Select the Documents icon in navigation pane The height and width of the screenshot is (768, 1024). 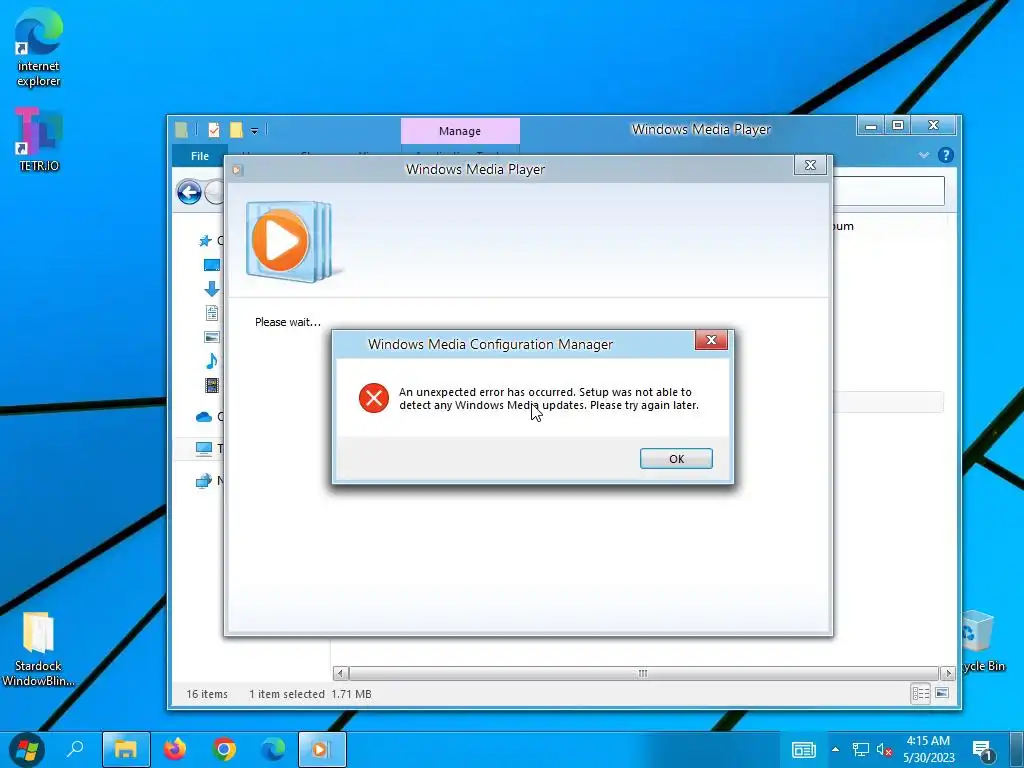(x=212, y=313)
